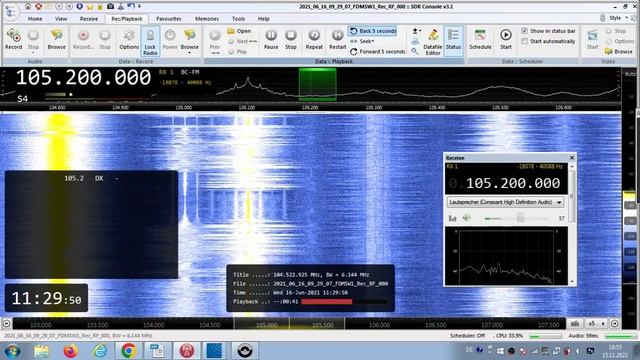Click the circular button at left end of frequency bar
The height and width of the screenshot is (360, 640).
tap(7, 324)
